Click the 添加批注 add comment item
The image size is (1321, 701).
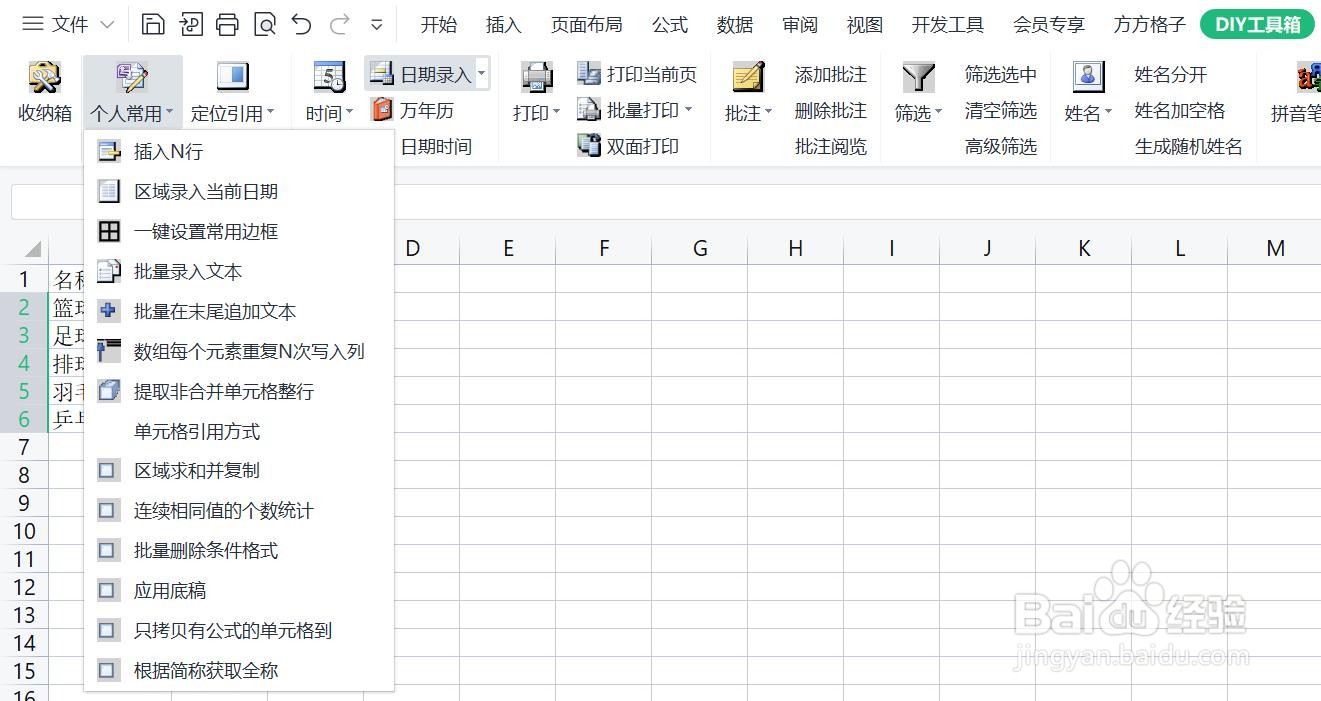pos(830,73)
